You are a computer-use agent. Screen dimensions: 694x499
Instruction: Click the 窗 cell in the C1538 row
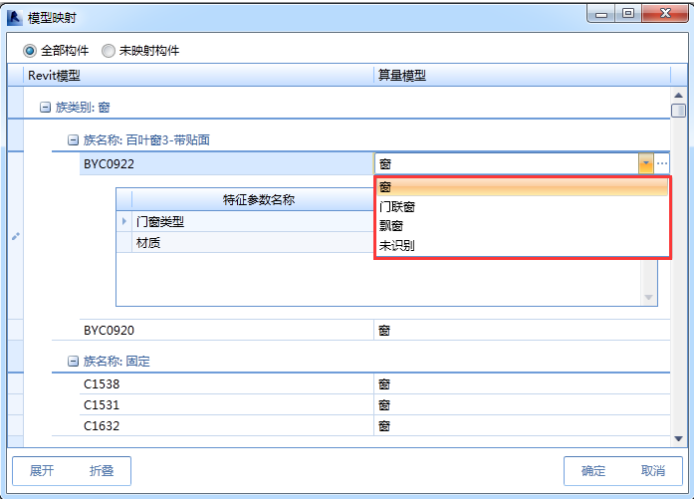(522, 384)
